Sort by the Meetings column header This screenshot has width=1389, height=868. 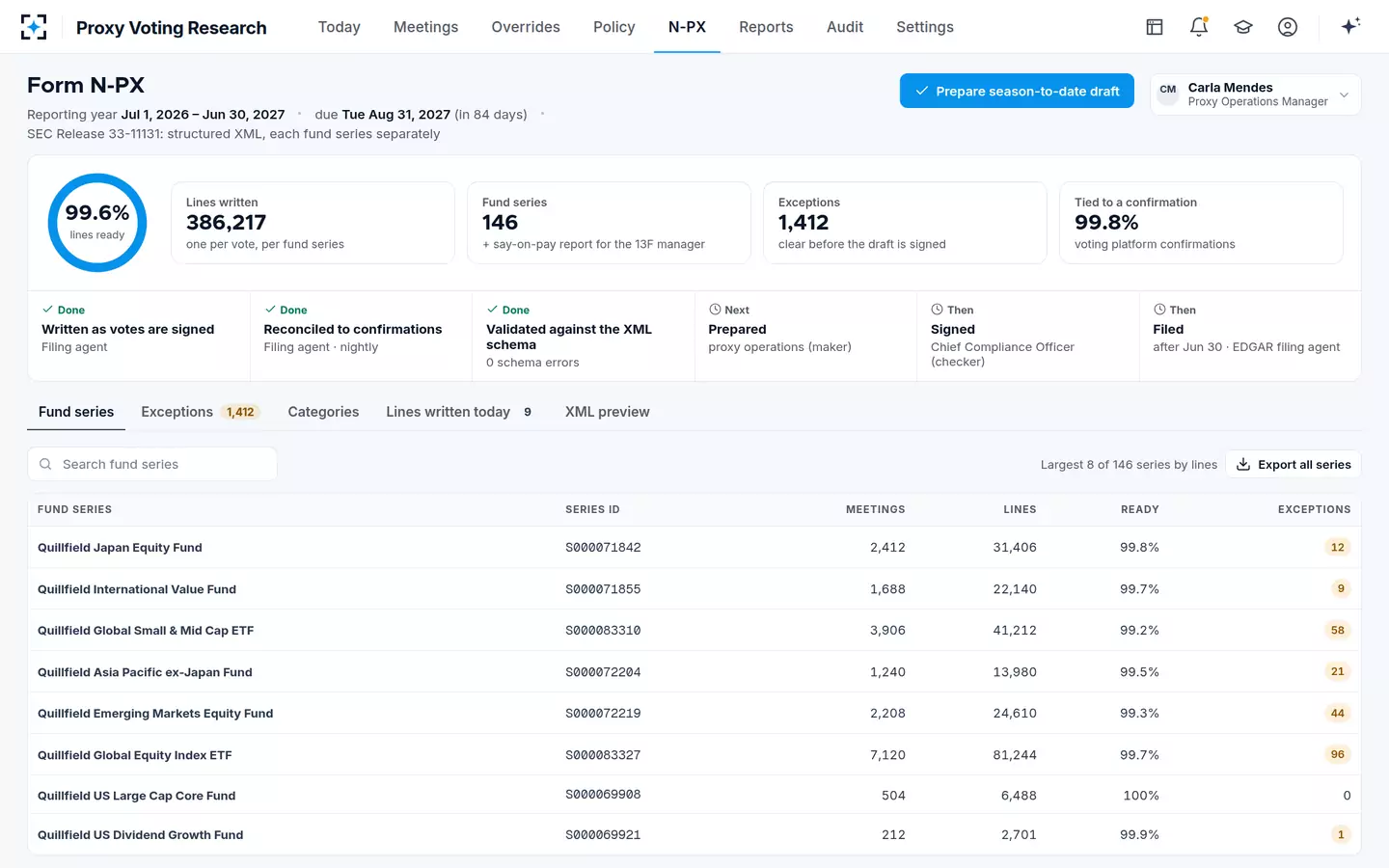click(876, 509)
